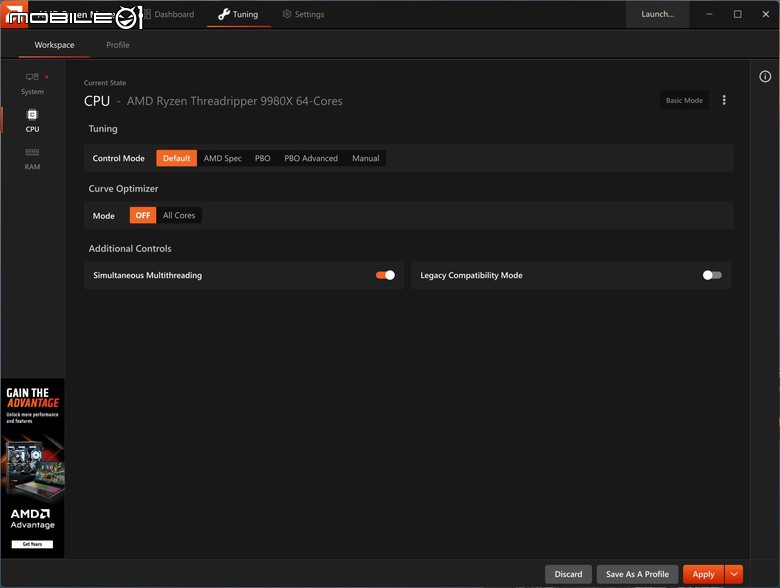
Task: Select the Workspace sub-tab
Action: tap(54, 45)
